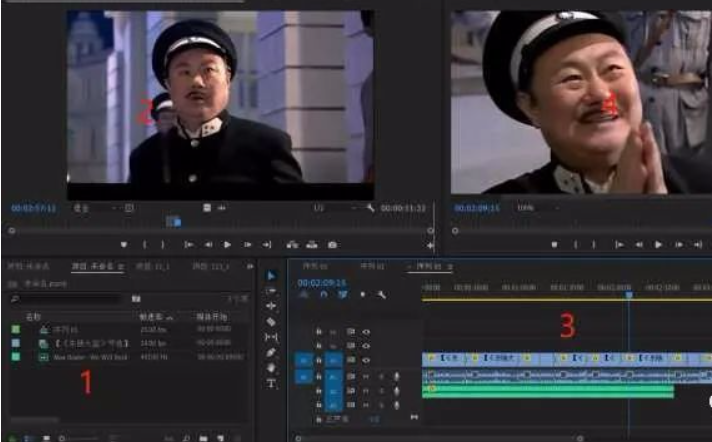Step back one frame in Source monitor

[x=208, y=245]
